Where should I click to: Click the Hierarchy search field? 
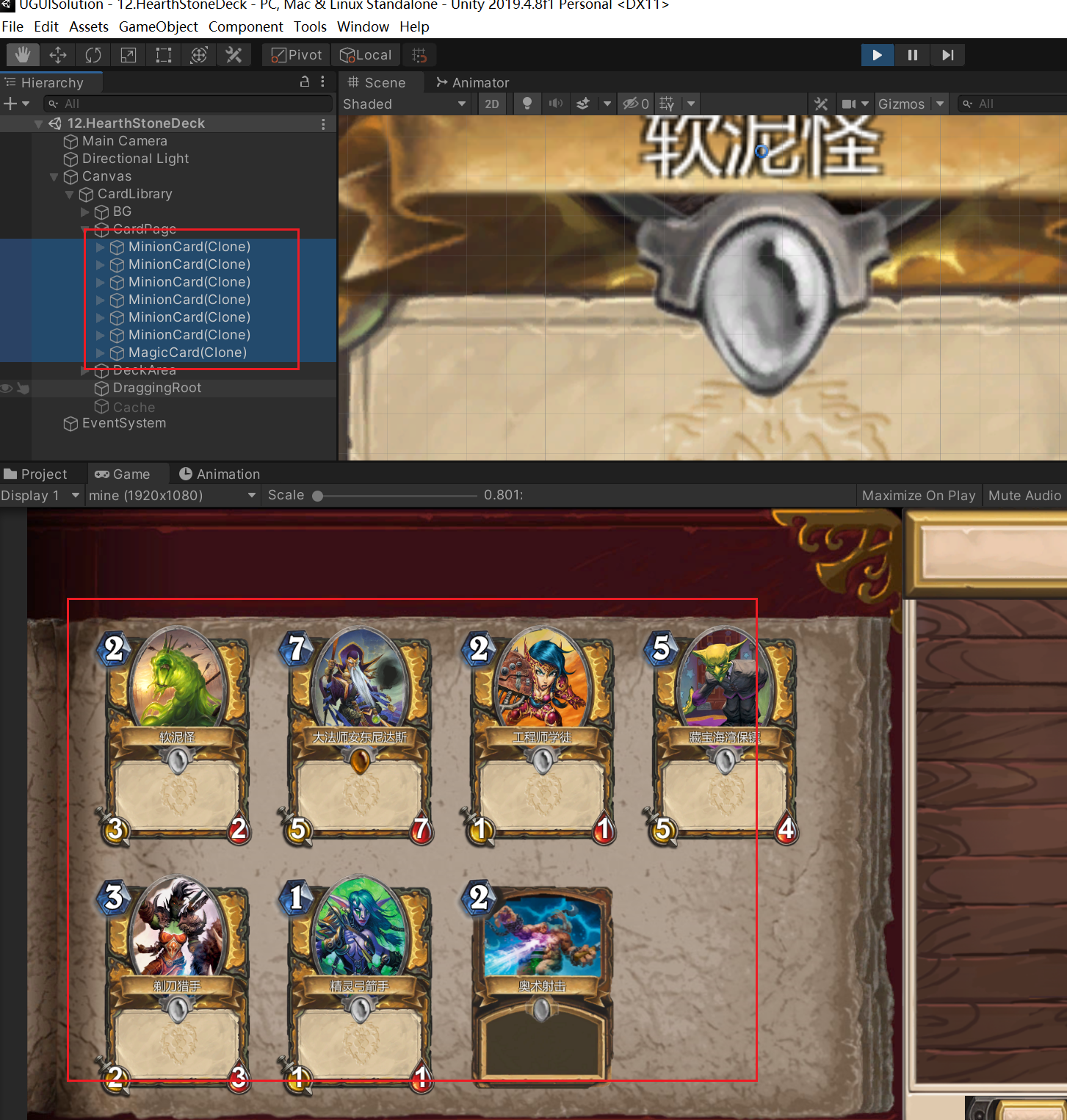click(x=189, y=104)
